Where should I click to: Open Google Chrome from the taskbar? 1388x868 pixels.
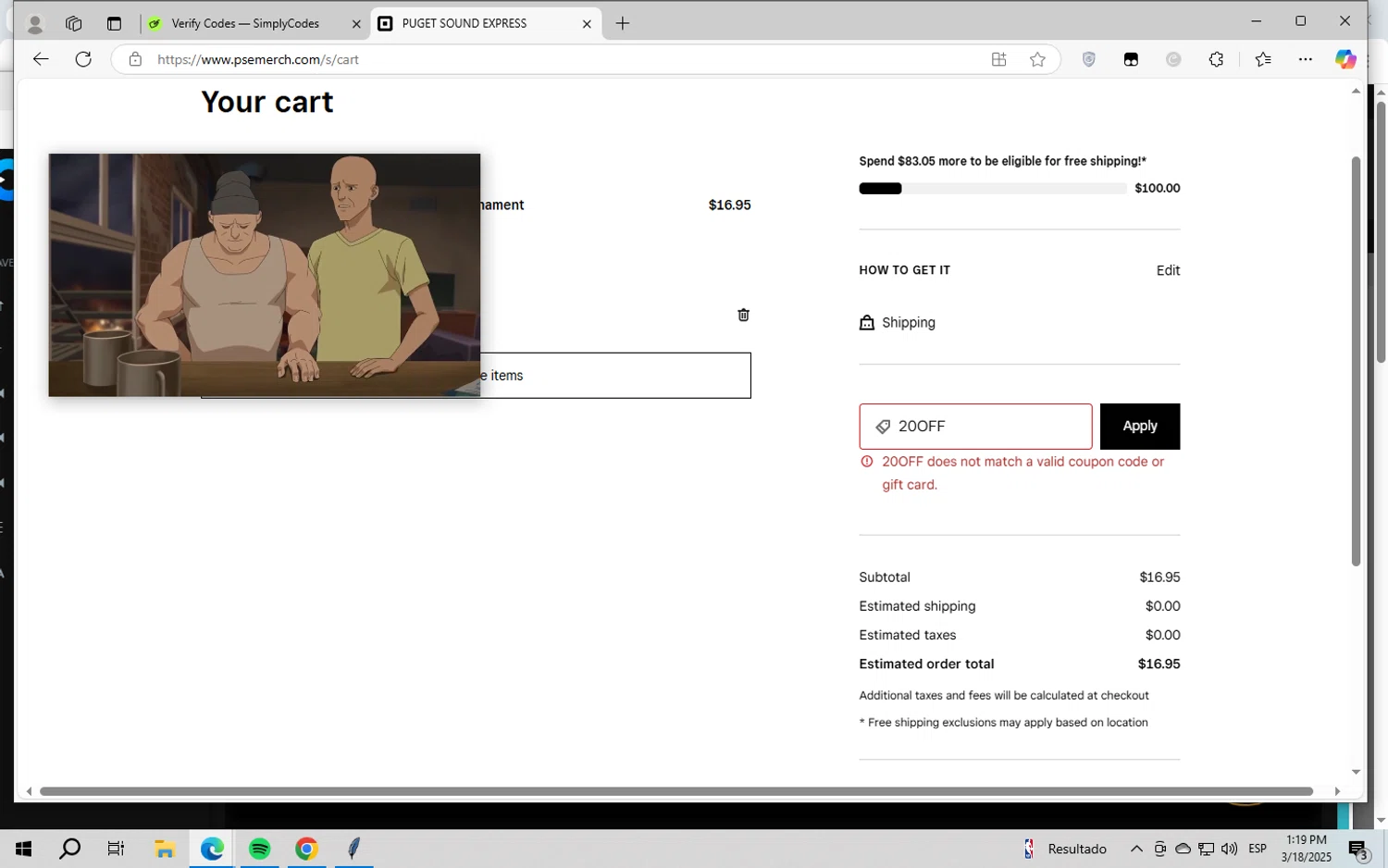(306, 849)
